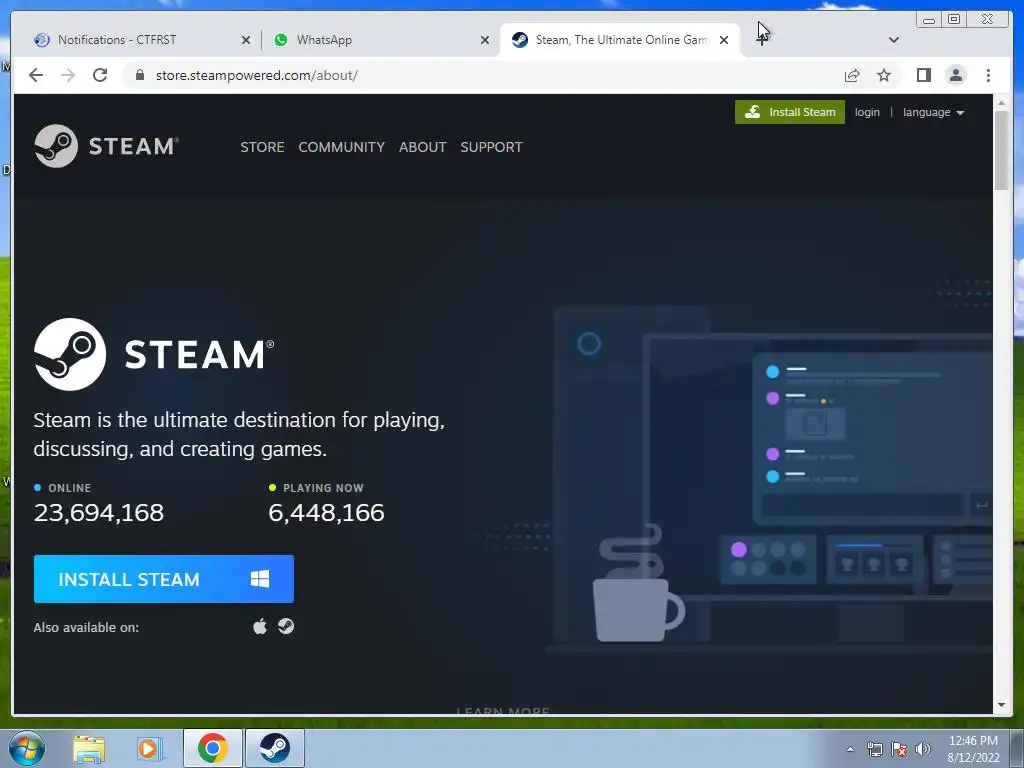This screenshot has height=768, width=1024.
Task: Reload the Steam page
Action: tap(100, 75)
